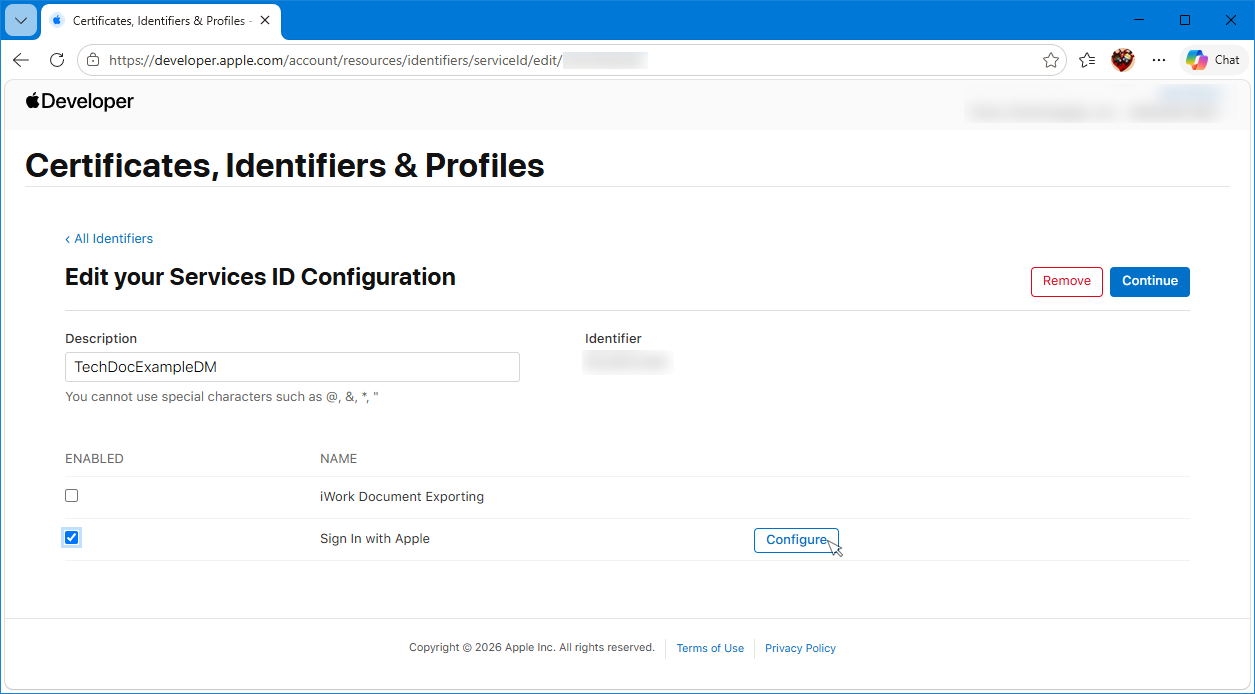Click the page heading Certificates, Identifiers & Profiles
This screenshot has width=1255, height=694.
[285, 165]
